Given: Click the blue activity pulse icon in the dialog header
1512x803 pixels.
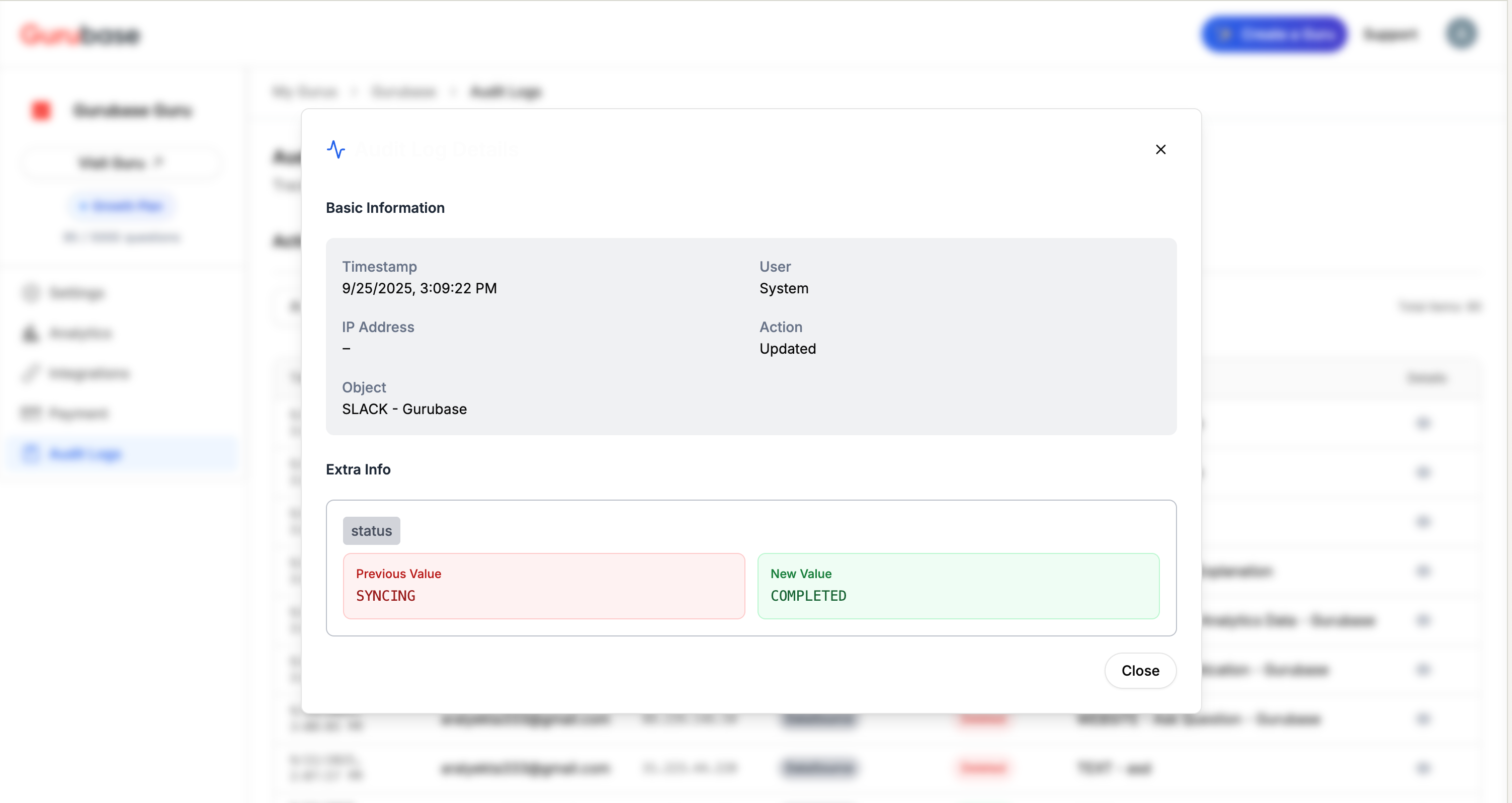Looking at the screenshot, I should tap(335, 149).
